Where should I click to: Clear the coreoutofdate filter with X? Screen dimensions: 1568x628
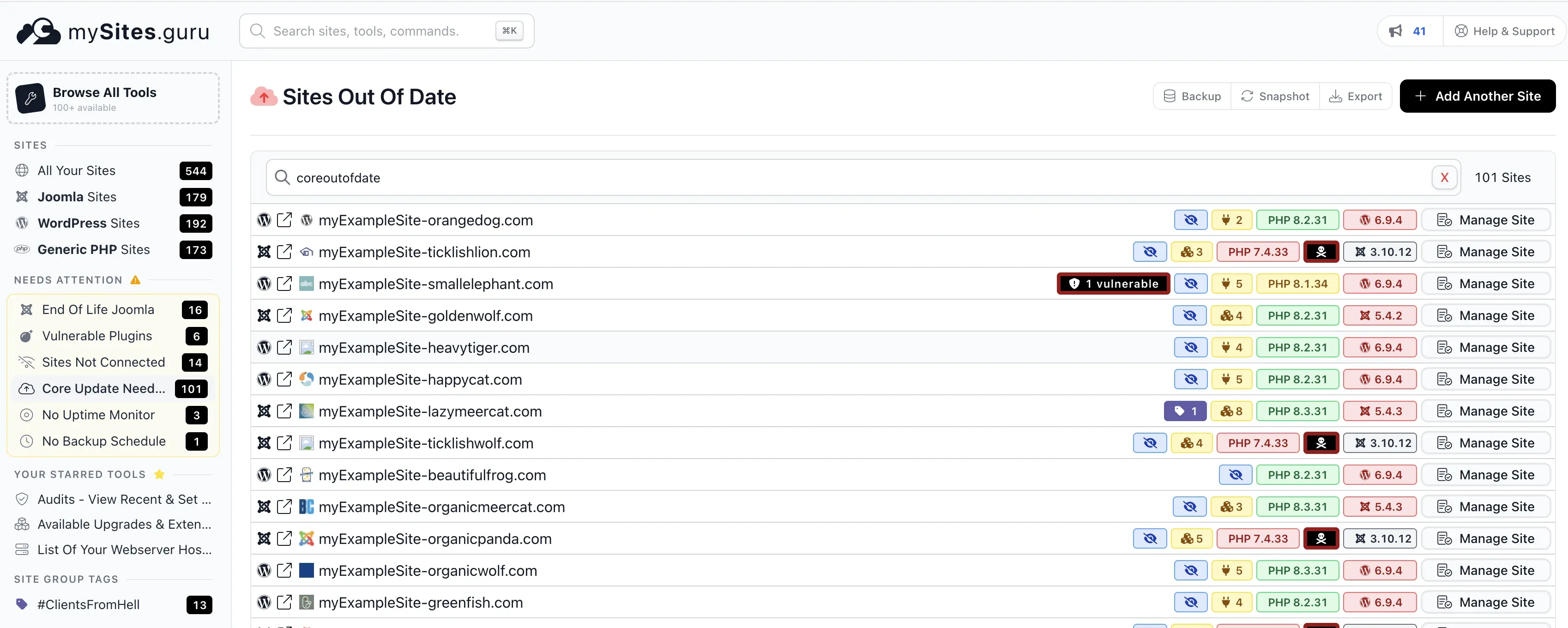1444,178
